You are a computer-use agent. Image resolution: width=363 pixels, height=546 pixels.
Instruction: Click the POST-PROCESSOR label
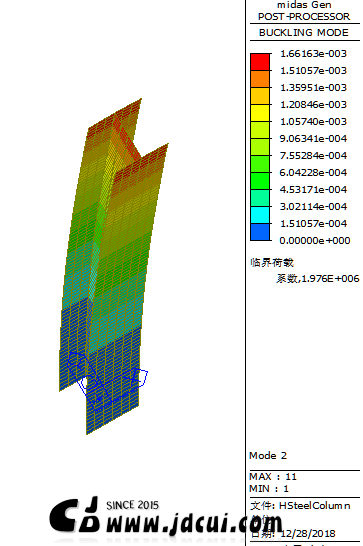(304, 16)
